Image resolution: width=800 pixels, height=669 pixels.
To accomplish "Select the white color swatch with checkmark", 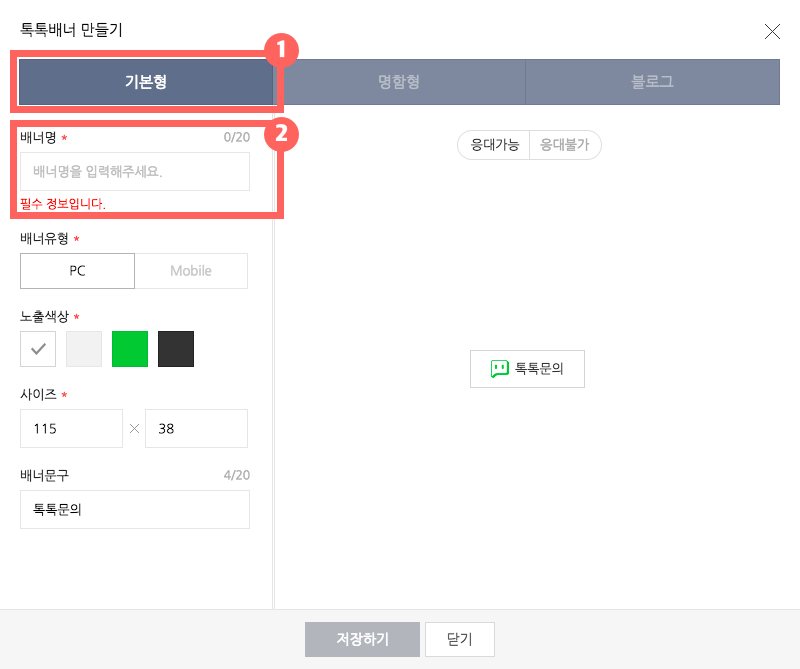I will (x=38, y=349).
